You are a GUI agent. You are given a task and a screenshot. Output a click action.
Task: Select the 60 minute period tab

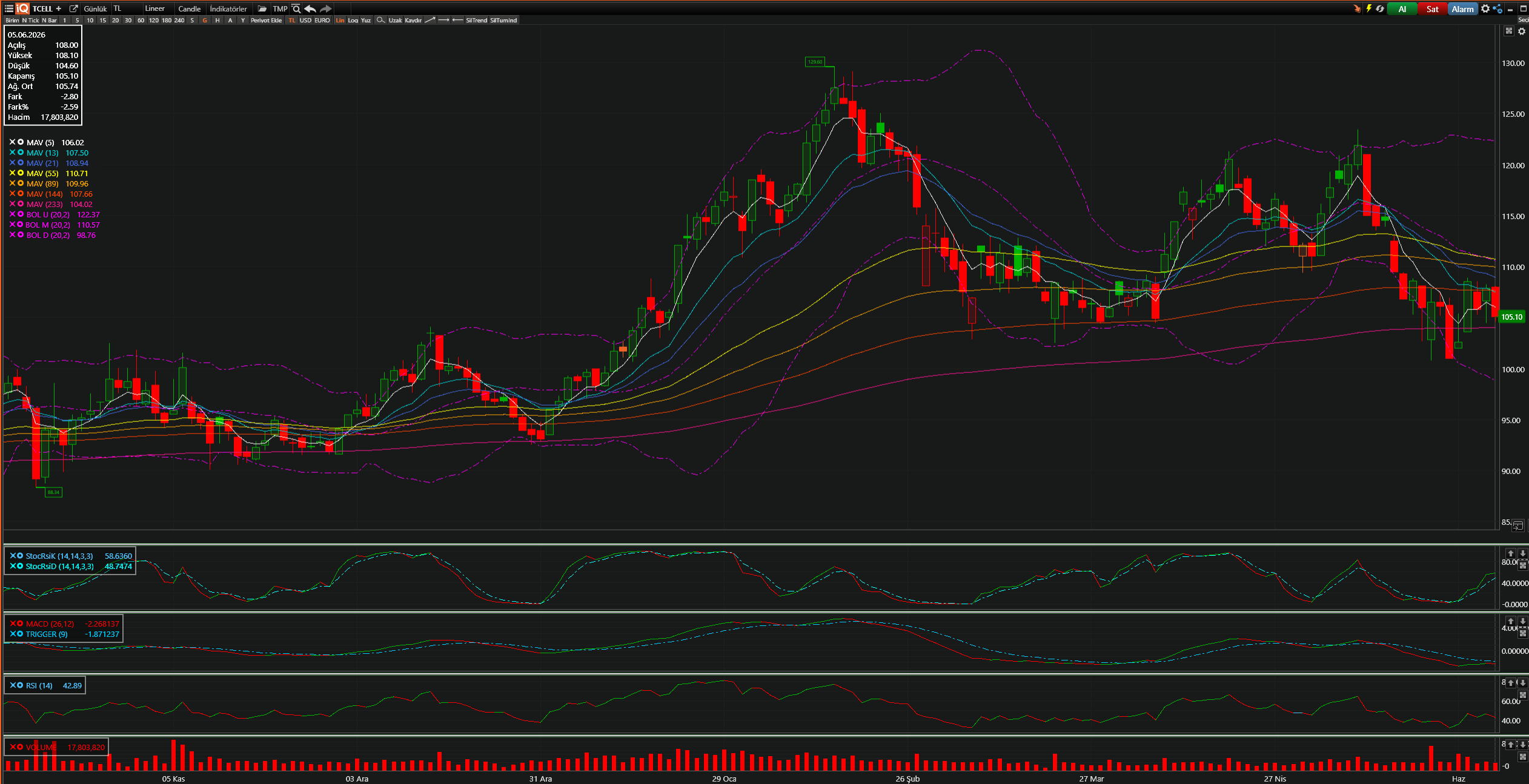[141, 20]
